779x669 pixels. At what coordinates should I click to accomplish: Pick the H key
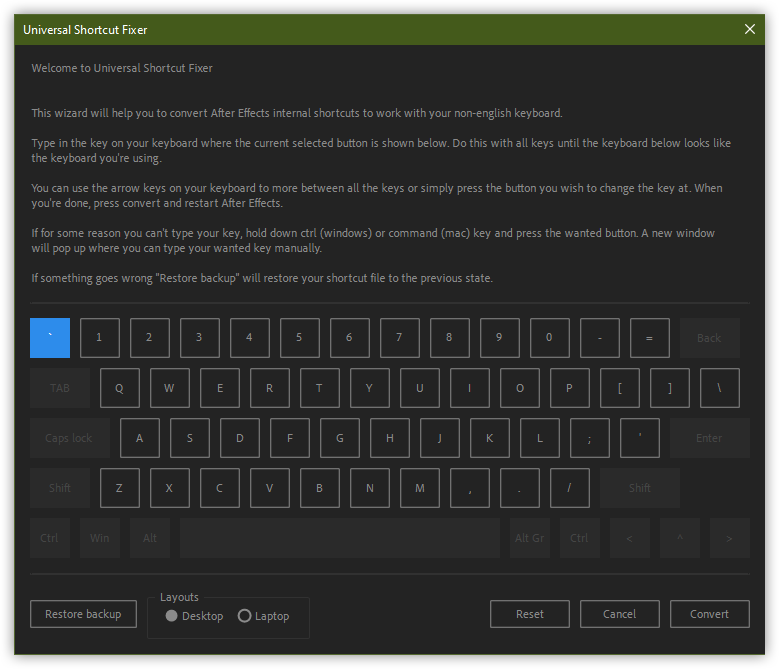click(x=390, y=438)
